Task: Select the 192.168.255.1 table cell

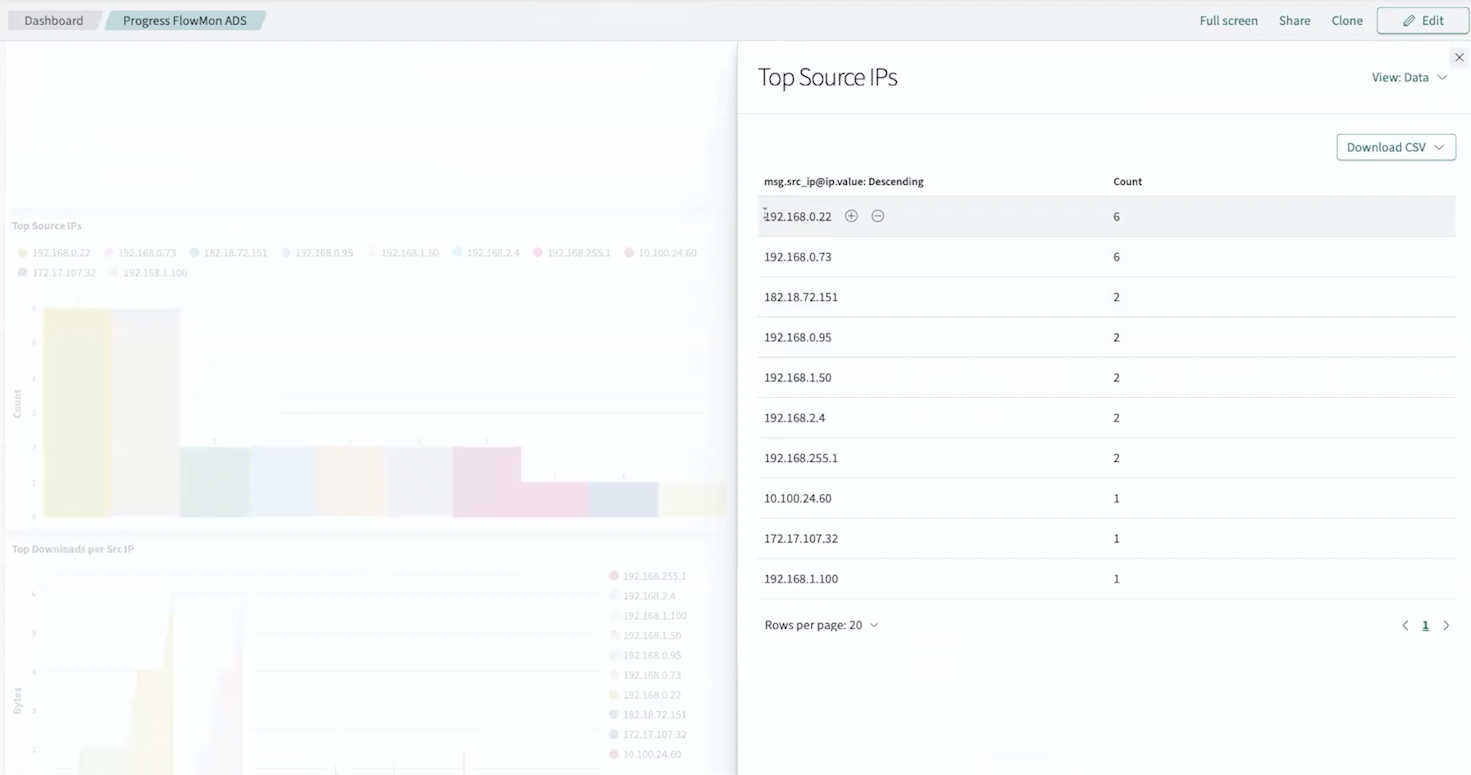Action: pyautogui.click(x=801, y=458)
